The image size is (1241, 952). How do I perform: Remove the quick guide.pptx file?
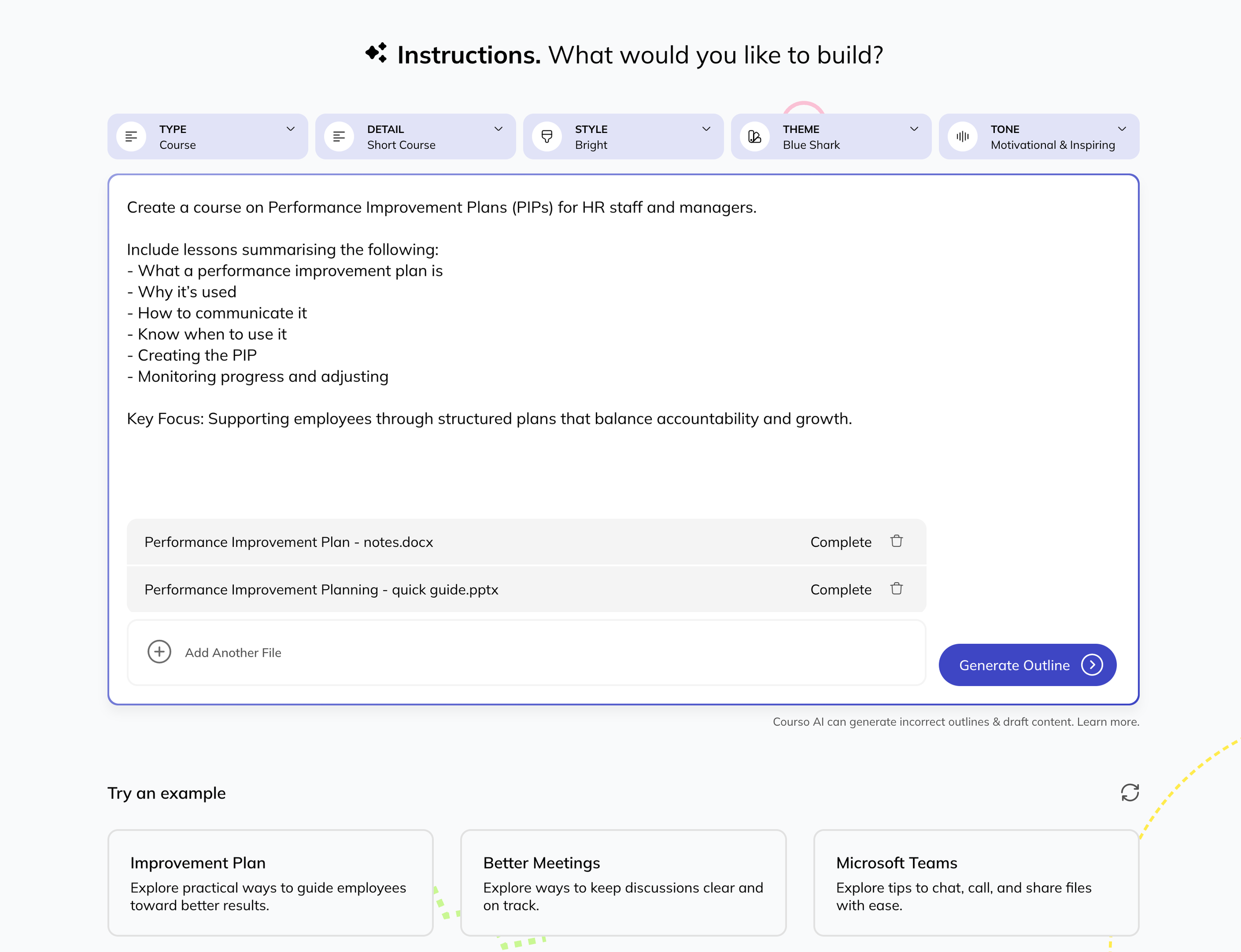pos(896,589)
